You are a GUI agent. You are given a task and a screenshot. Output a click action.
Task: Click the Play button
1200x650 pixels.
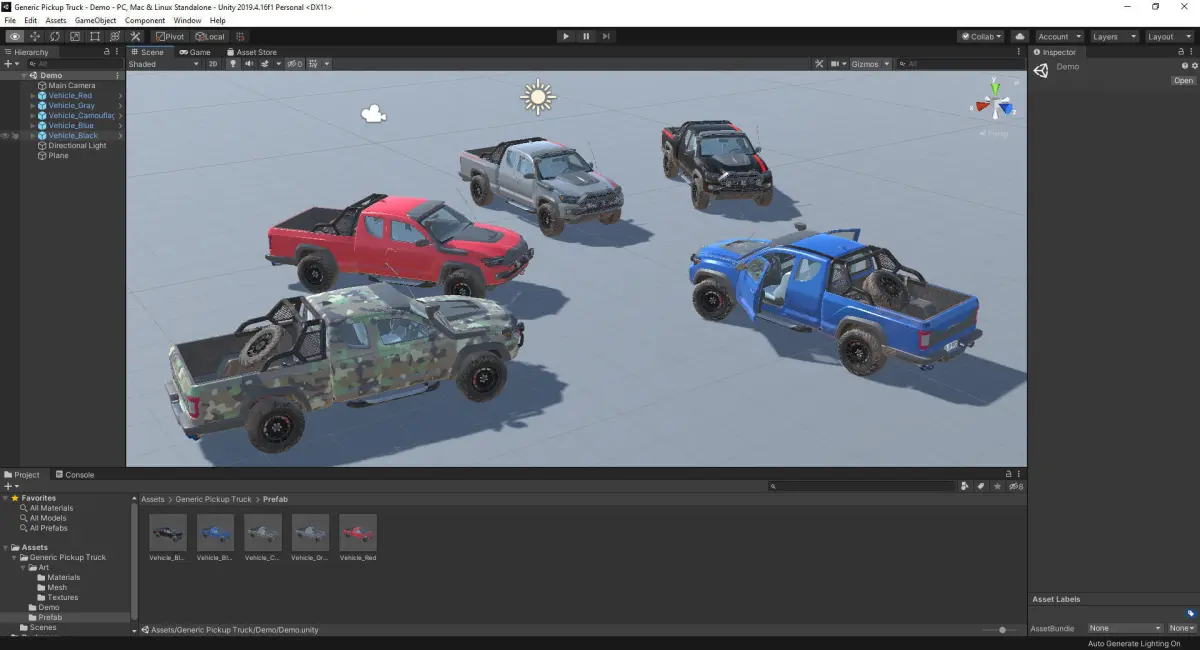(566, 36)
